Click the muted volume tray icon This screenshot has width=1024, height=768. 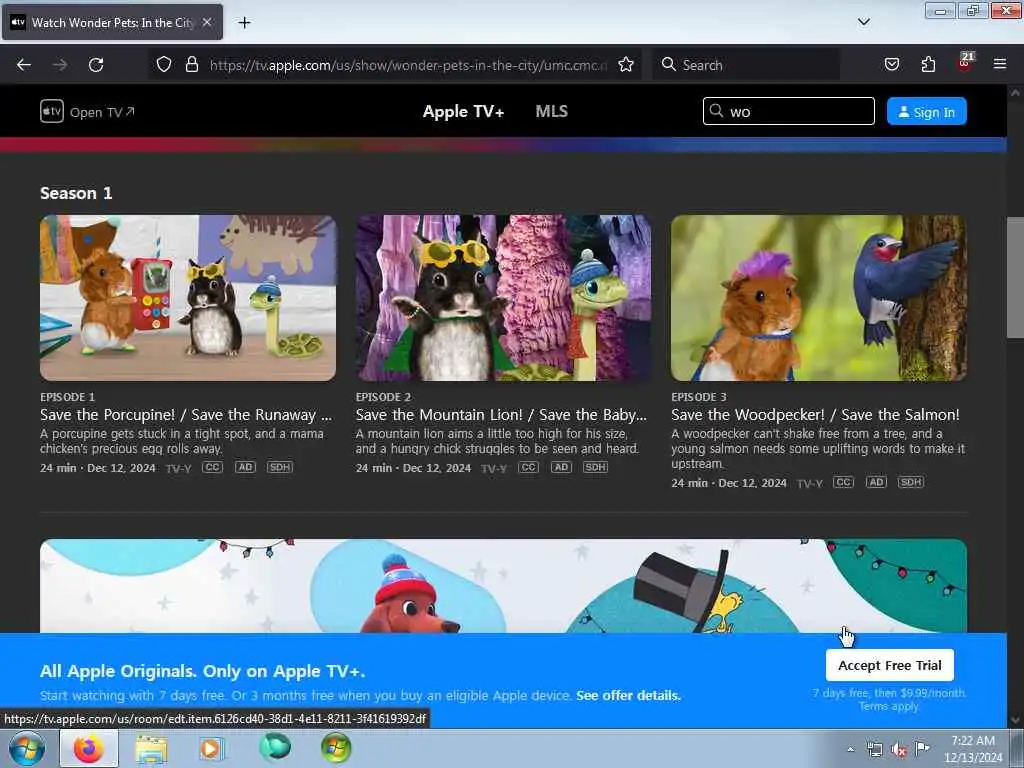(899, 749)
